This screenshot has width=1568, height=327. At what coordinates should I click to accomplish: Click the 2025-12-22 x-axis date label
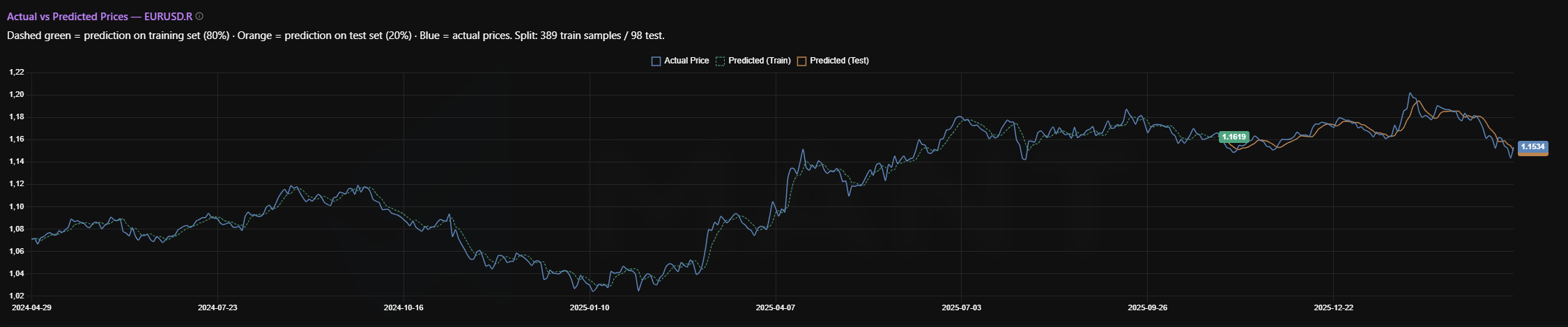click(1333, 307)
